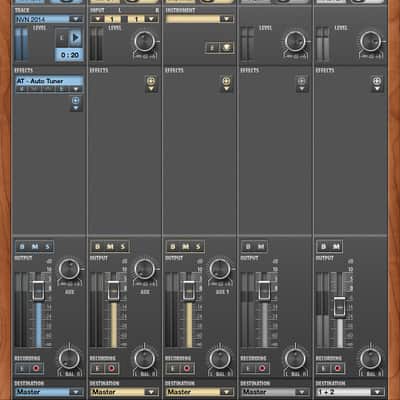Viewport: 400px width, 400px height.
Task: Expand the effect menu arrow on the Instrument track
Action: (226, 89)
